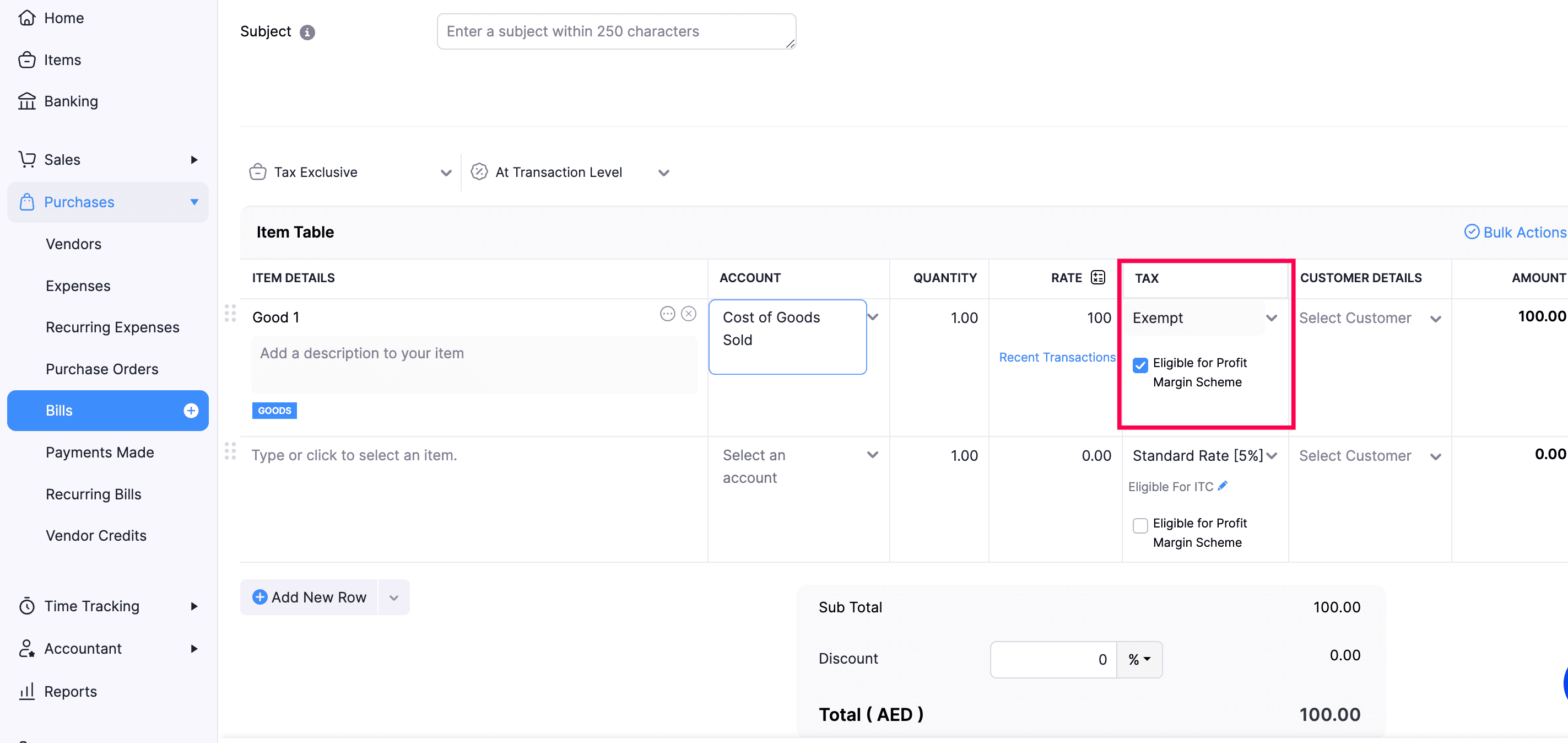Go to Vendors in sidebar

[73, 244]
